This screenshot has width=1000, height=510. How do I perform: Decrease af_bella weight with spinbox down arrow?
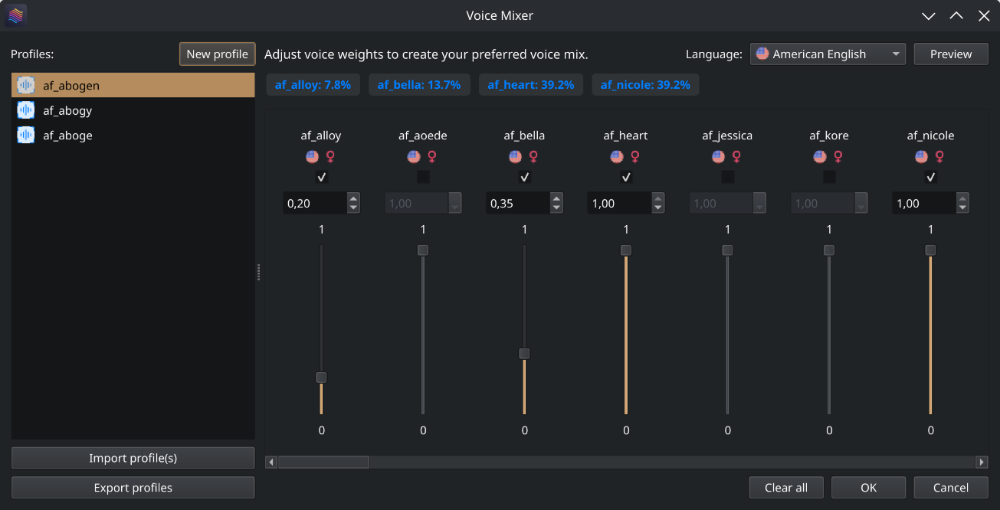coord(556,208)
